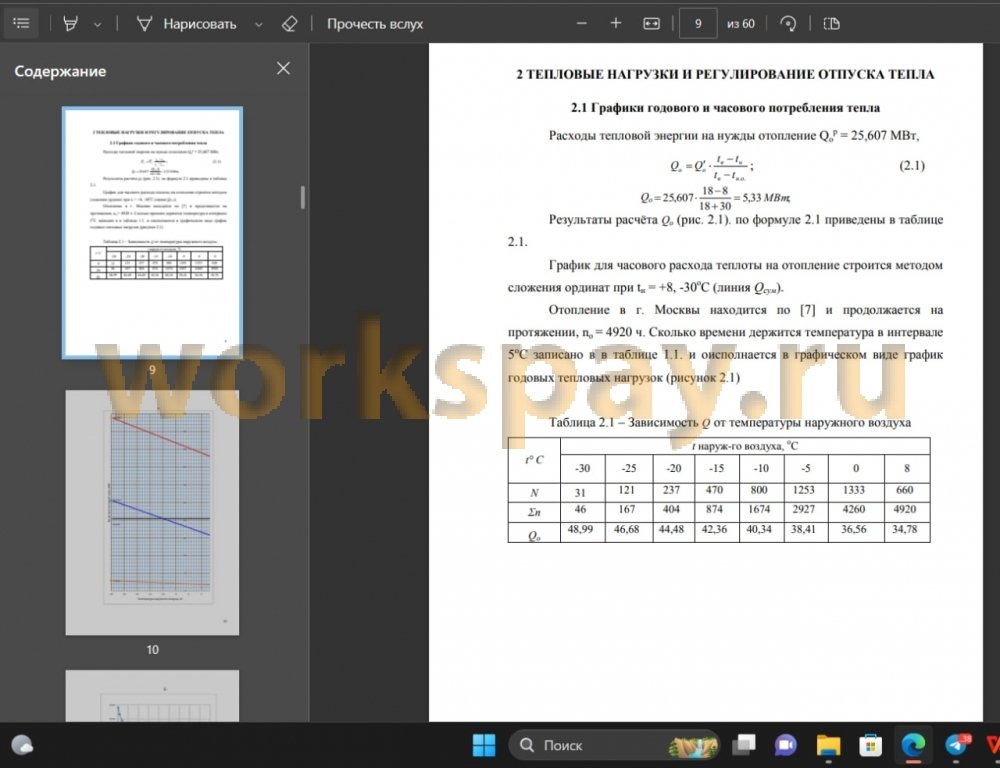The height and width of the screenshot is (768, 1000).
Task: Click table cell "40,34" in row Qo
Action: point(759,530)
